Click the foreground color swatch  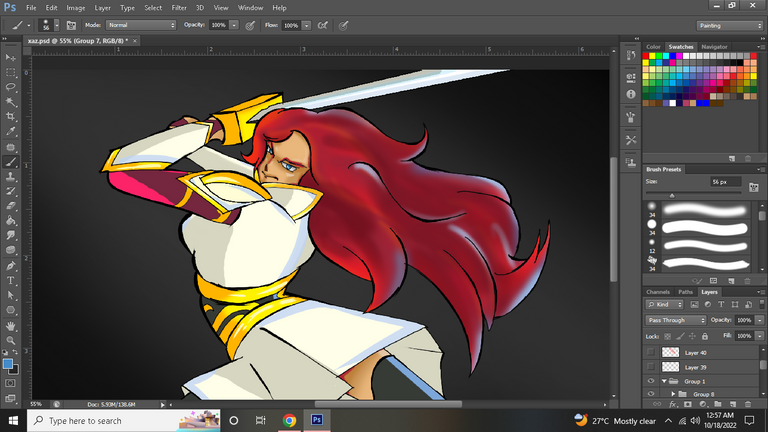click(7, 364)
